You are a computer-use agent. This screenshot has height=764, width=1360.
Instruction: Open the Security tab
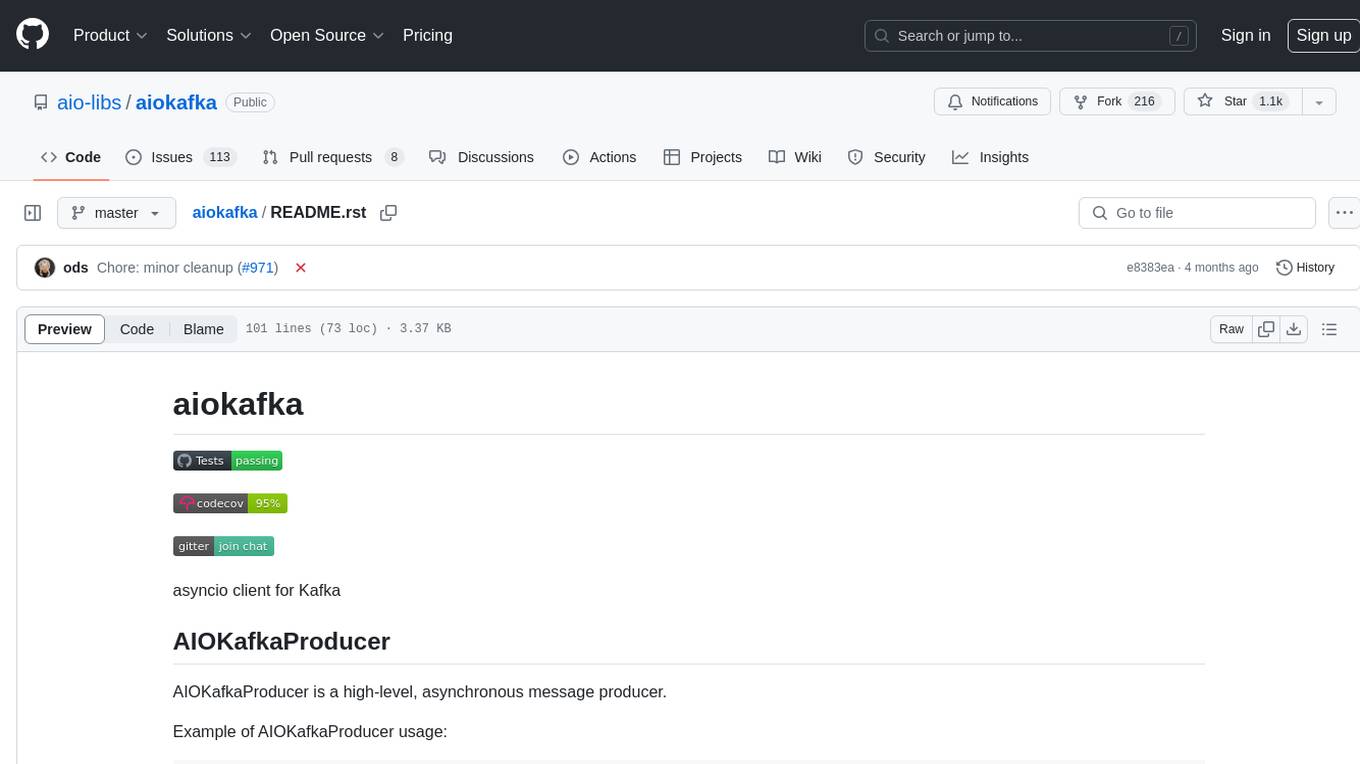(x=886, y=157)
